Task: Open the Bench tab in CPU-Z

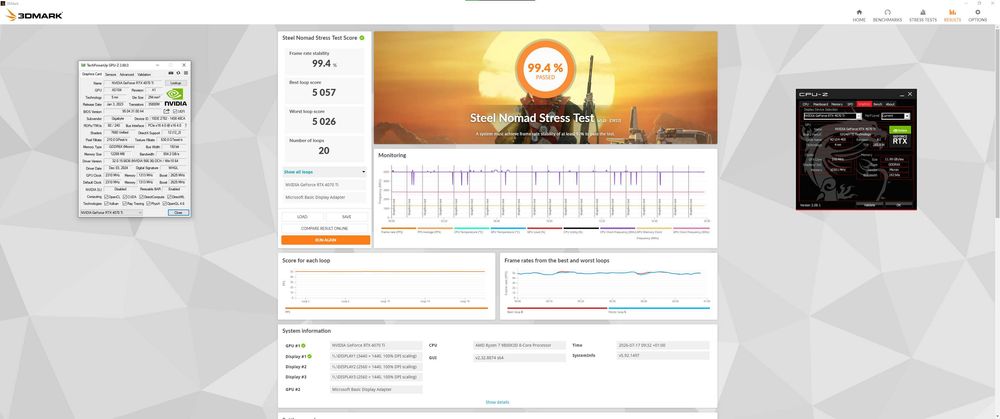Action: [878, 104]
